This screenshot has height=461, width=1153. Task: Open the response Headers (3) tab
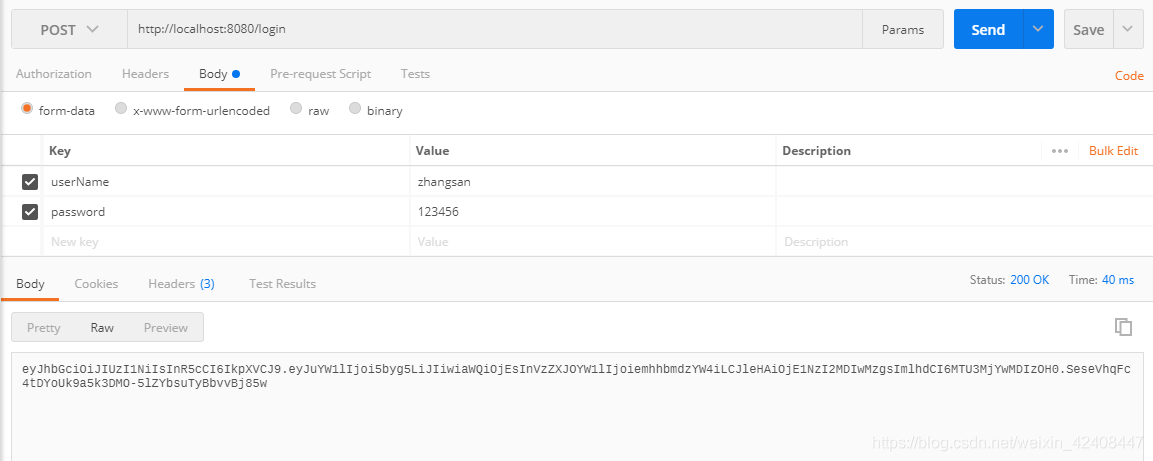182,284
